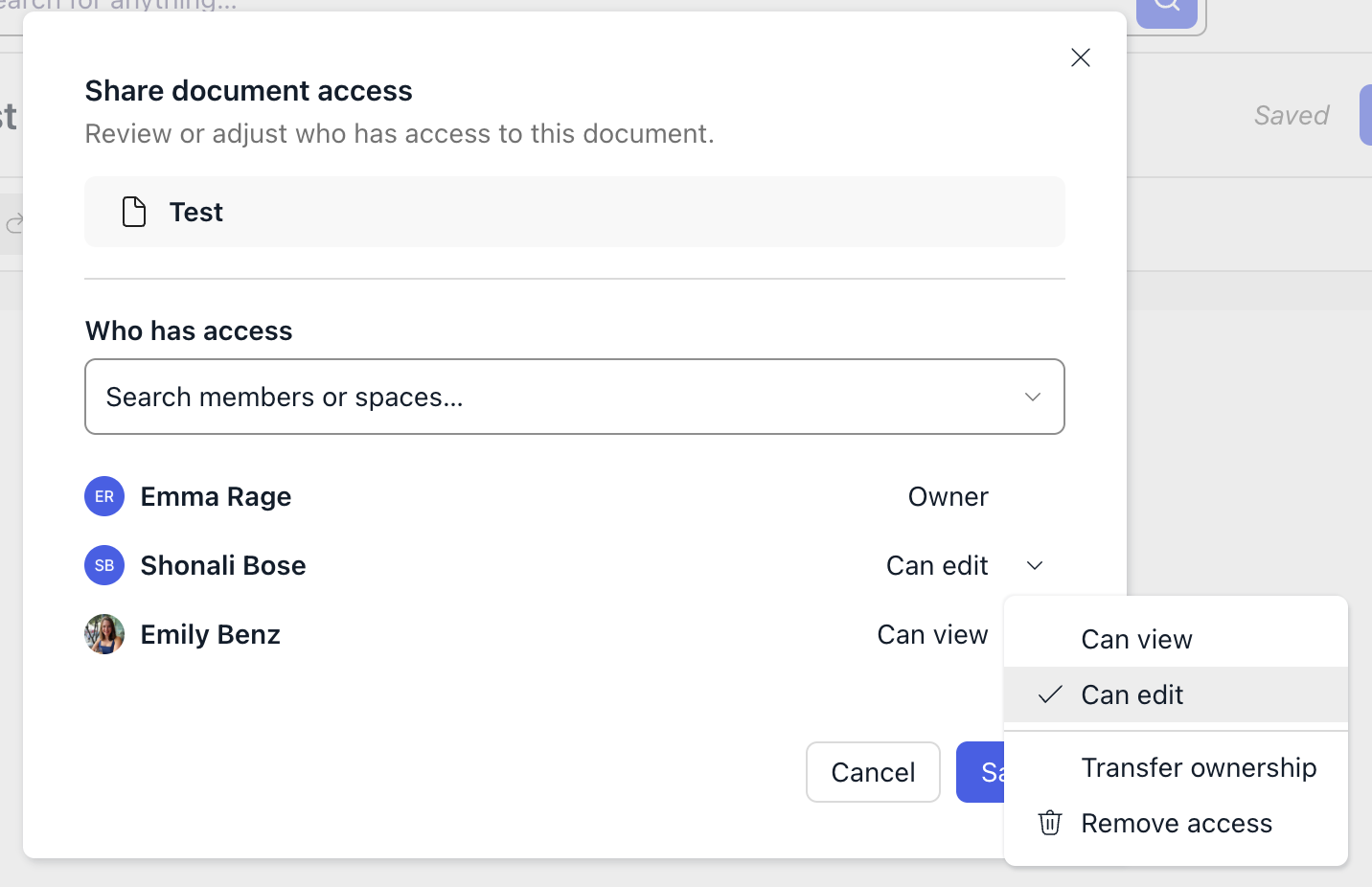1372x887 pixels.
Task: Click the redo arrow icon in toolbar
Action: 15,224
